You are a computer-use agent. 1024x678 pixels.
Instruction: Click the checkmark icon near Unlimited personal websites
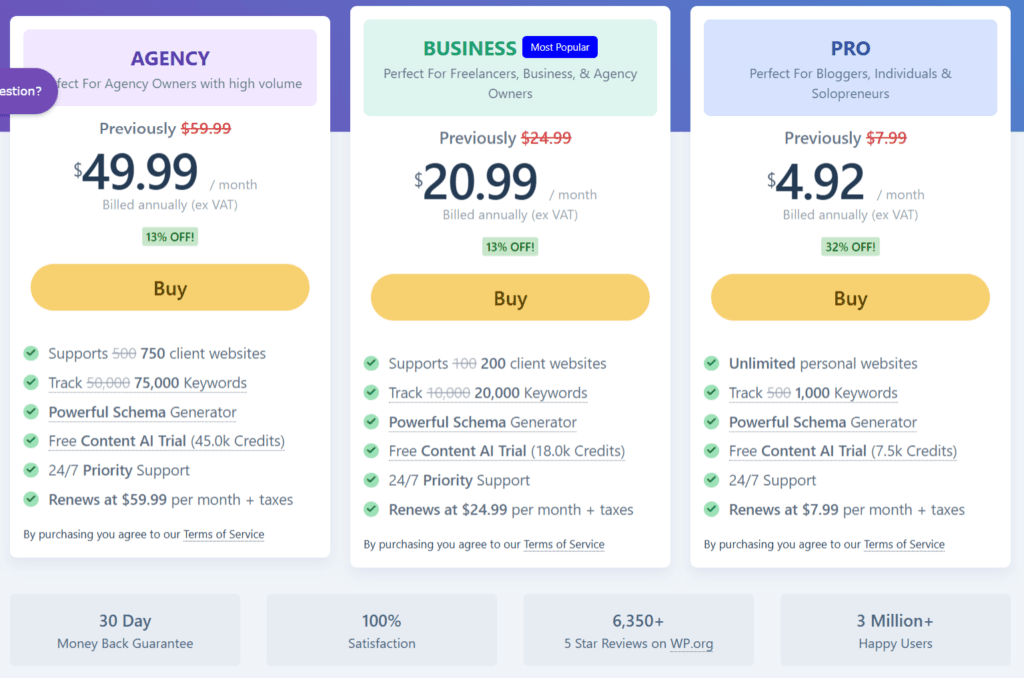click(x=711, y=363)
